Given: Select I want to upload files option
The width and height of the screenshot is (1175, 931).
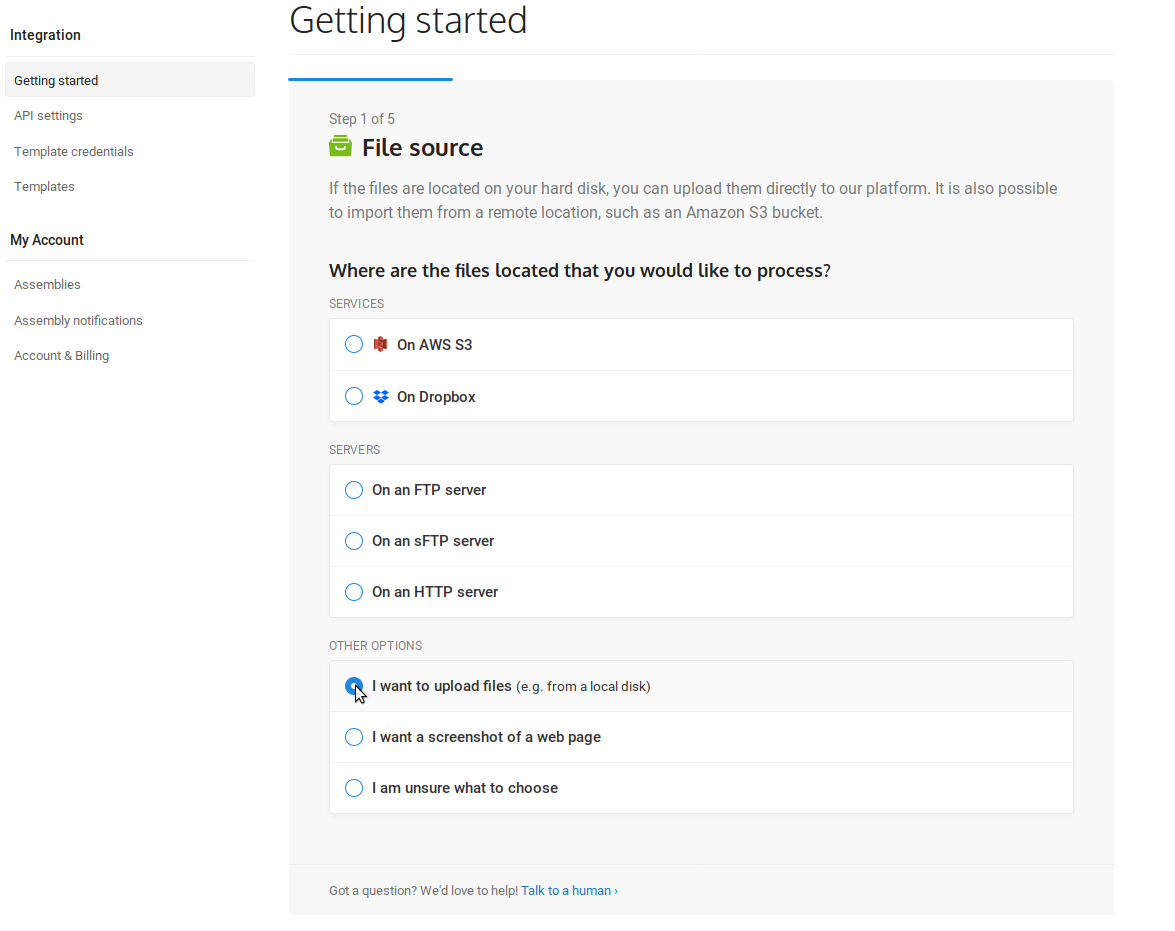Looking at the screenshot, I should point(354,686).
